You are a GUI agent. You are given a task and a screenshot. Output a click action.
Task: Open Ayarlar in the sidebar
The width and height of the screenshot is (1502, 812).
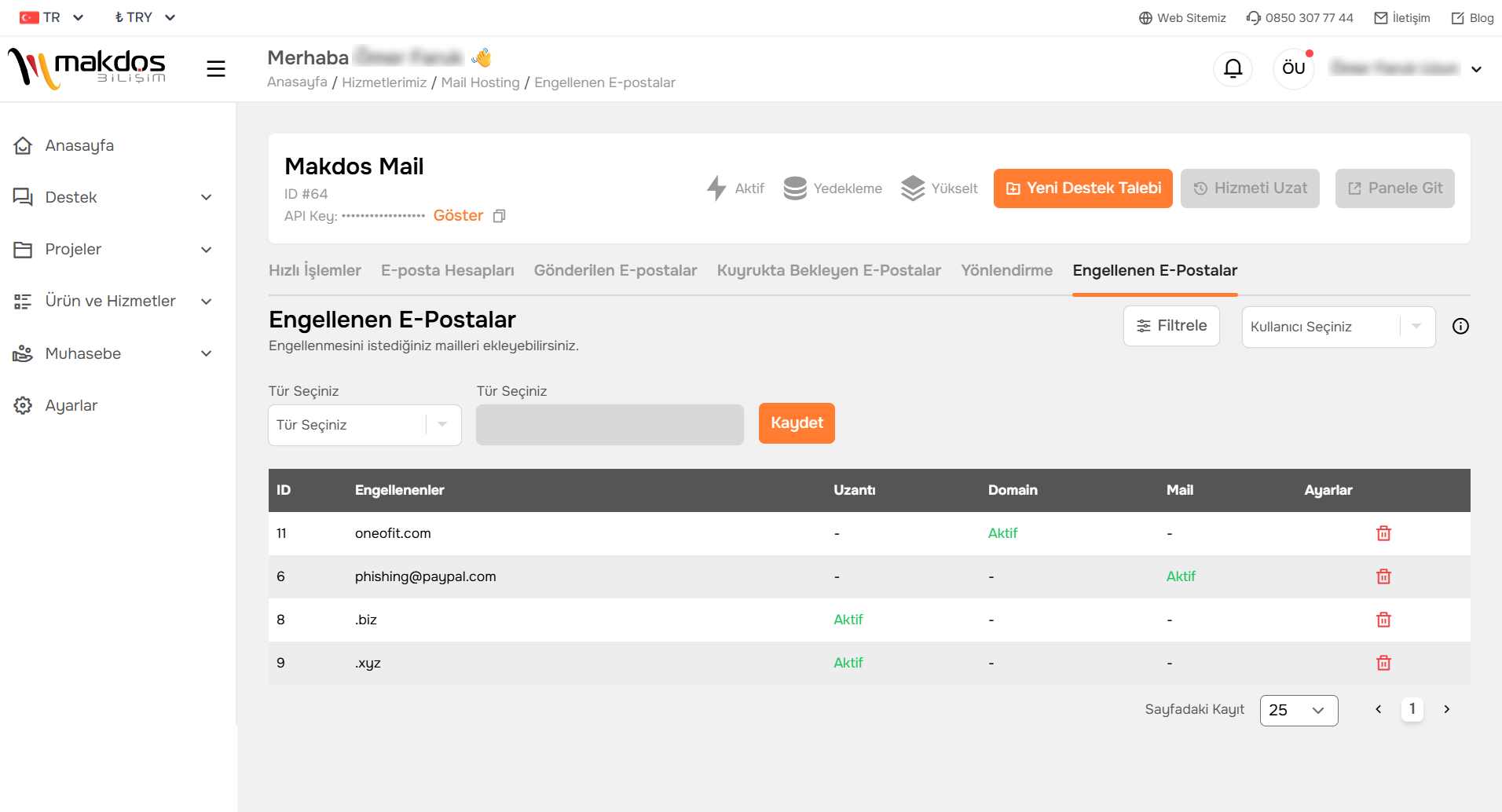pyautogui.click(x=71, y=405)
